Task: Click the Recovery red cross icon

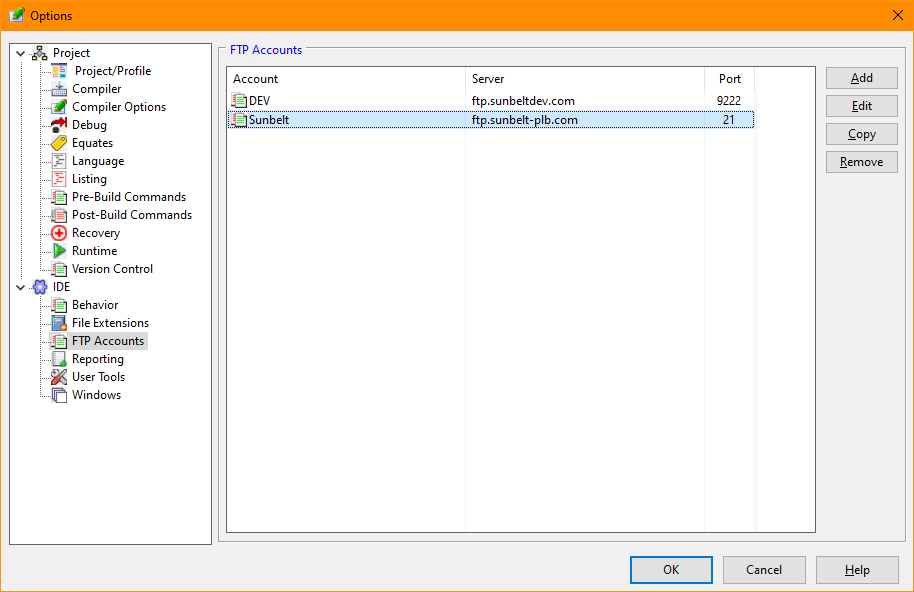Action: [x=59, y=233]
